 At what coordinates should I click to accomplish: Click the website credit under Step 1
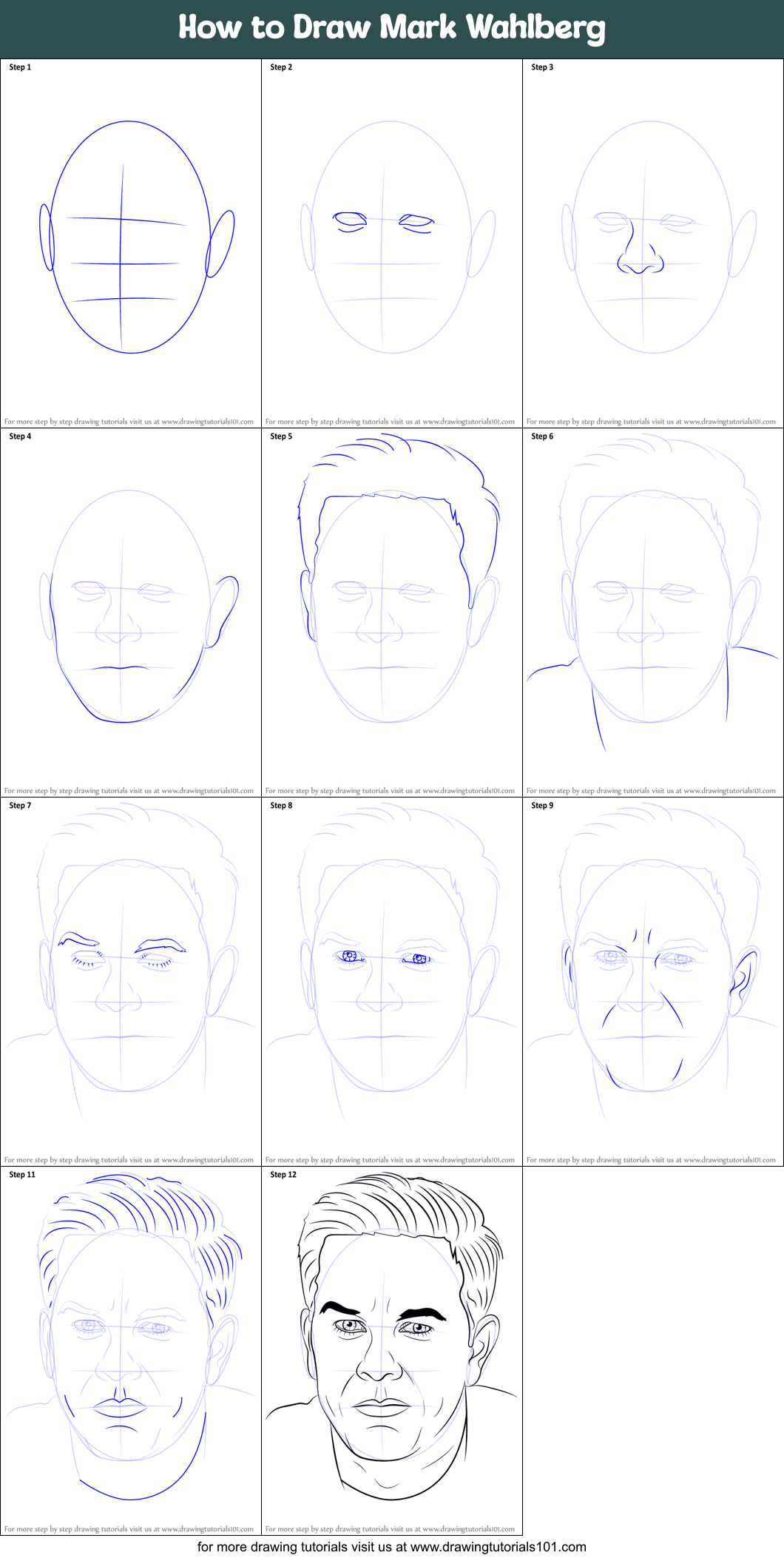coord(129,422)
